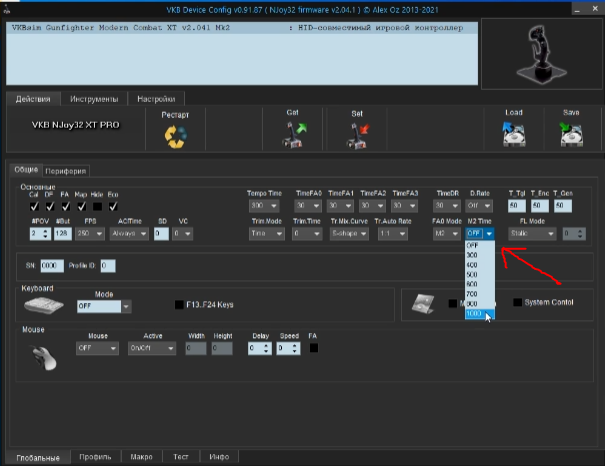
Task: Toggle the FA checkbox in Основные
Action: [66, 206]
